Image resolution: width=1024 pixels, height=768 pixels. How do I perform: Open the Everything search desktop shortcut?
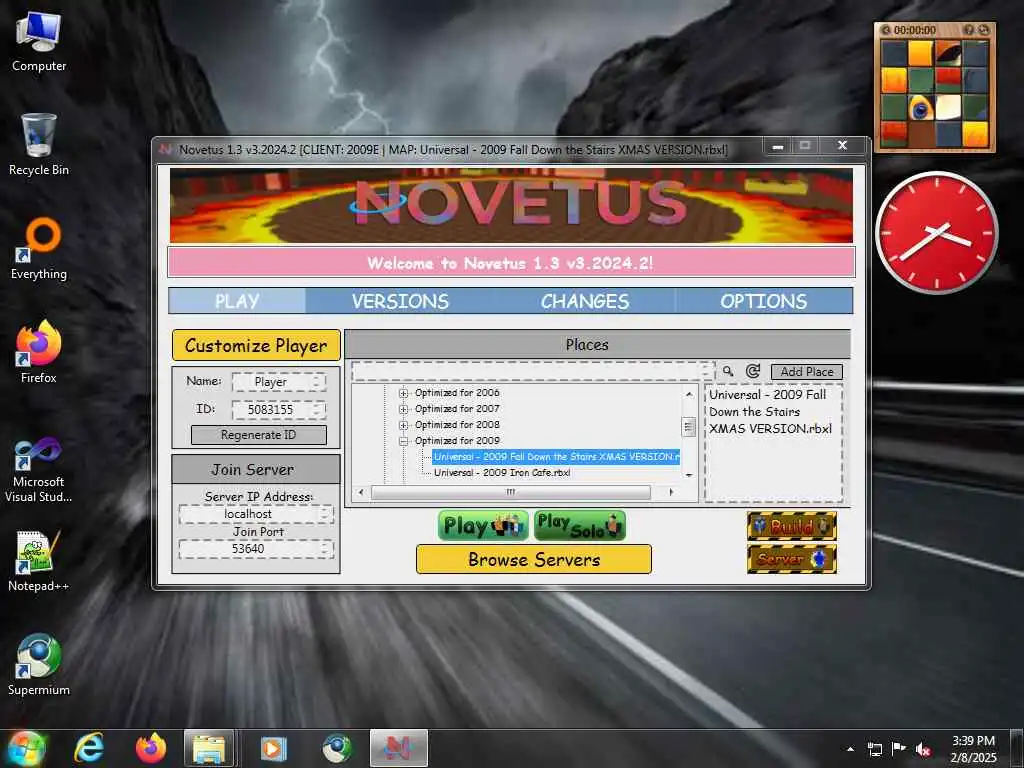[x=39, y=249]
